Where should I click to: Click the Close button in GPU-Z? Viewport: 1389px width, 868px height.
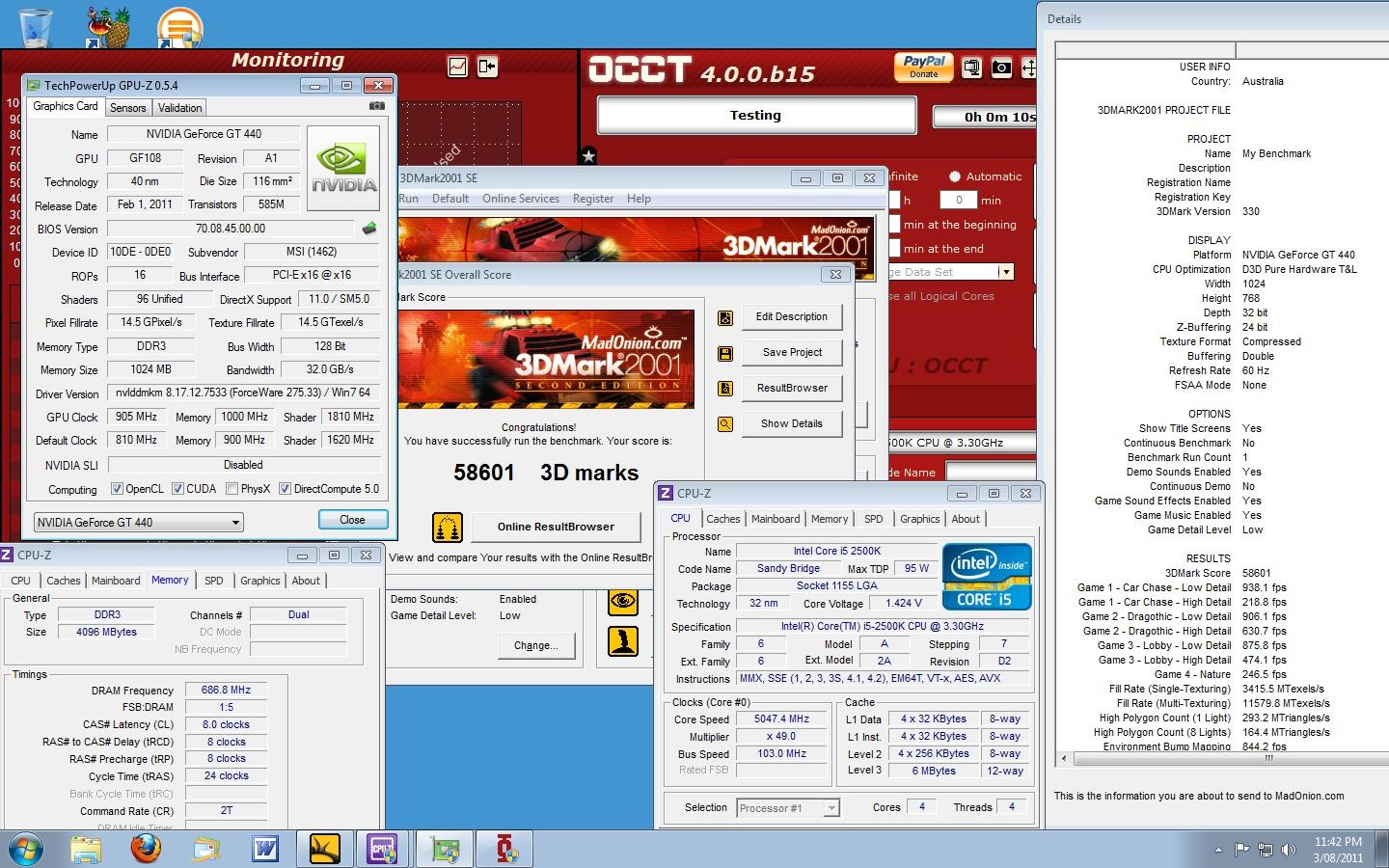(x=353, y=520)
